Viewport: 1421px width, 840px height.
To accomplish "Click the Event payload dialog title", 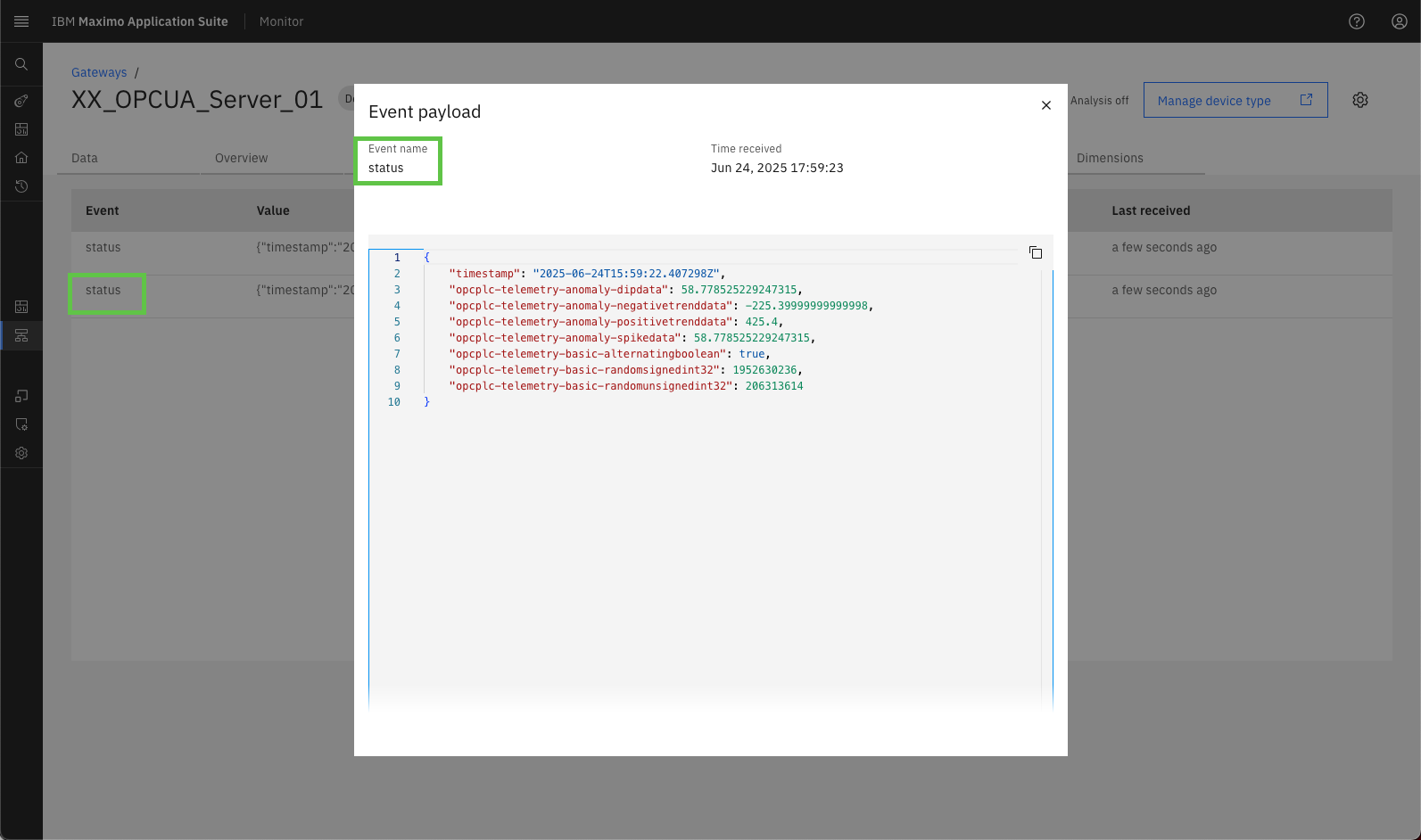I will point(425,111).
